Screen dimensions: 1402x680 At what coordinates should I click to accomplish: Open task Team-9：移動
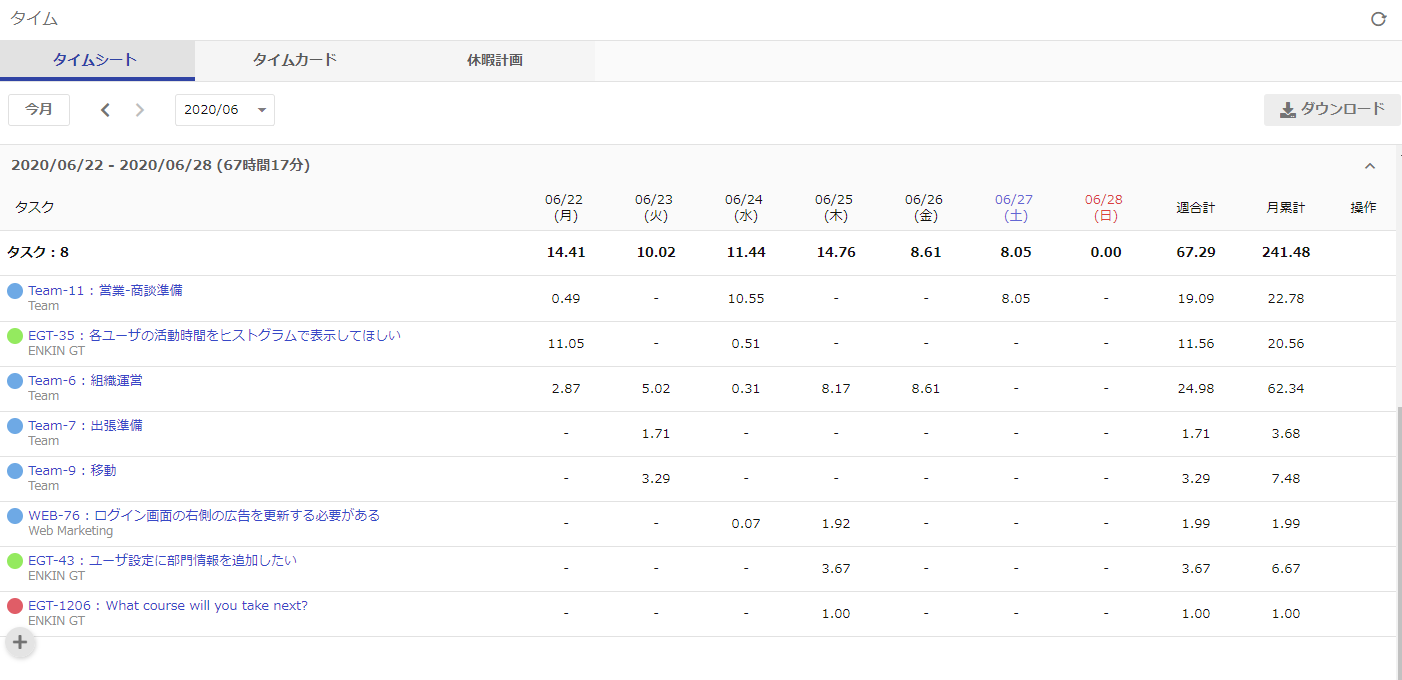tap(72, 470)
